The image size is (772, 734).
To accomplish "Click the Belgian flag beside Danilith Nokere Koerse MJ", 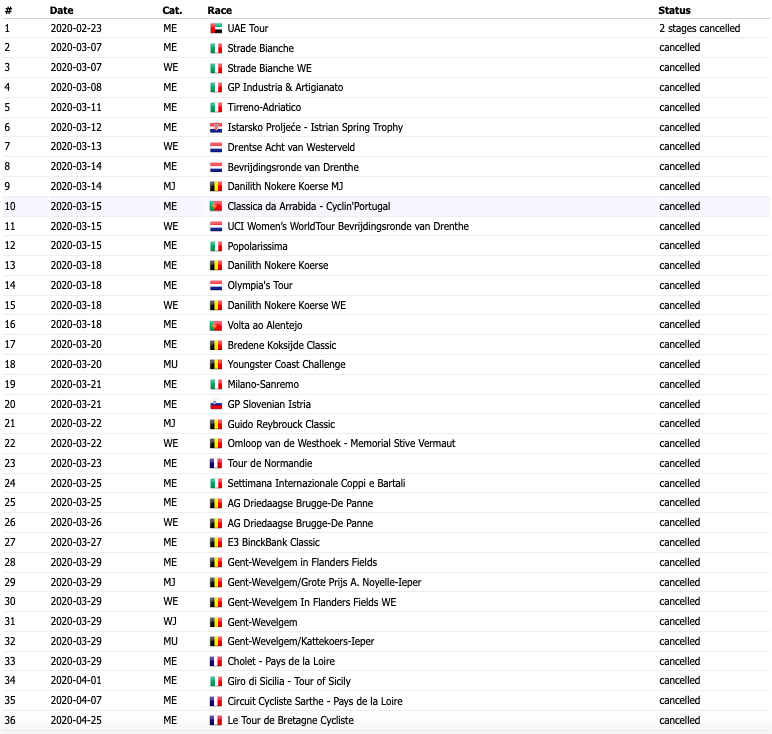I will [x=216, y=187].
